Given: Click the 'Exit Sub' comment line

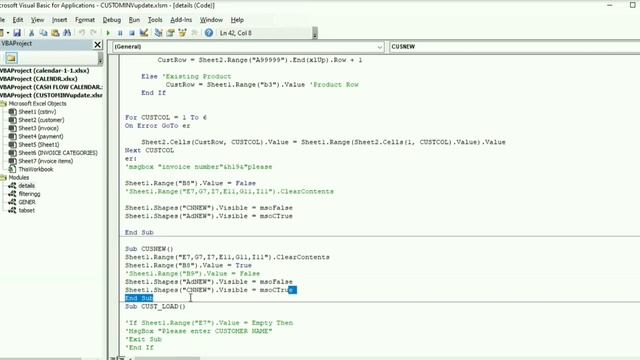Looking at the screenshot, I should [143, 340].
